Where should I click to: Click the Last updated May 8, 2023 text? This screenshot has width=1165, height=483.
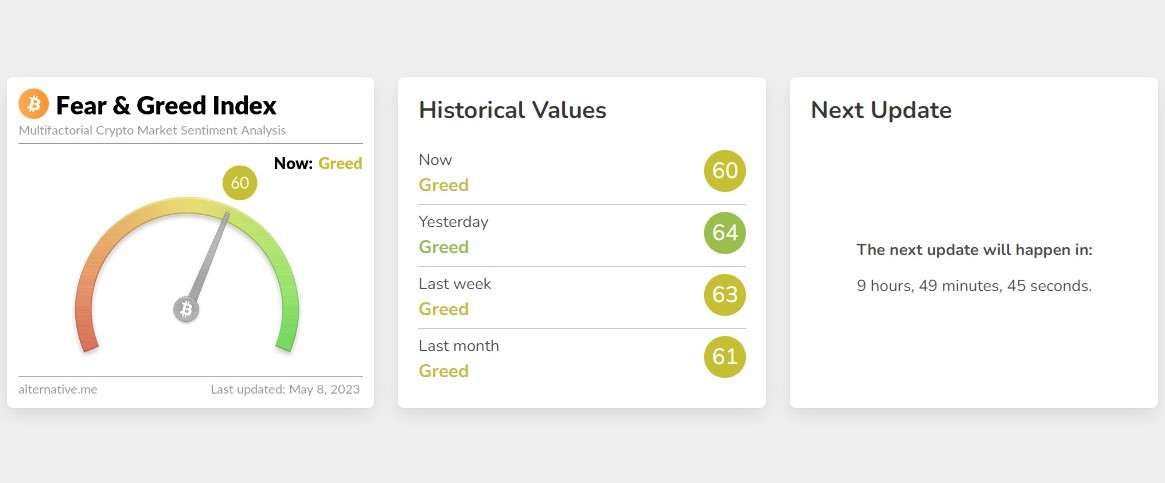point(285,389)
